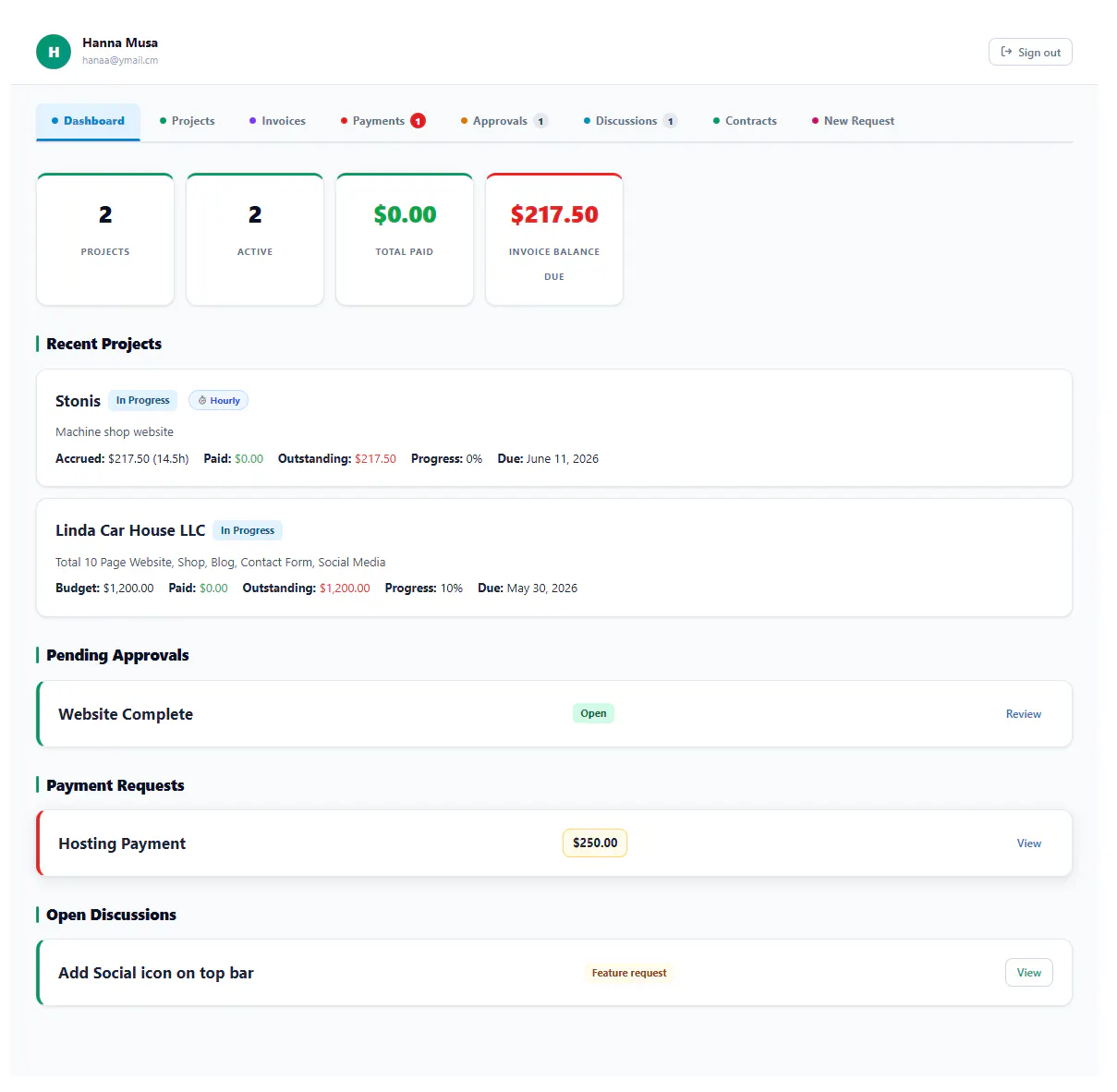This screenshot has width=1117, height=1092.
Task: Click the hanaa@ymail.cm email address
Action: [x=120, y=60]
